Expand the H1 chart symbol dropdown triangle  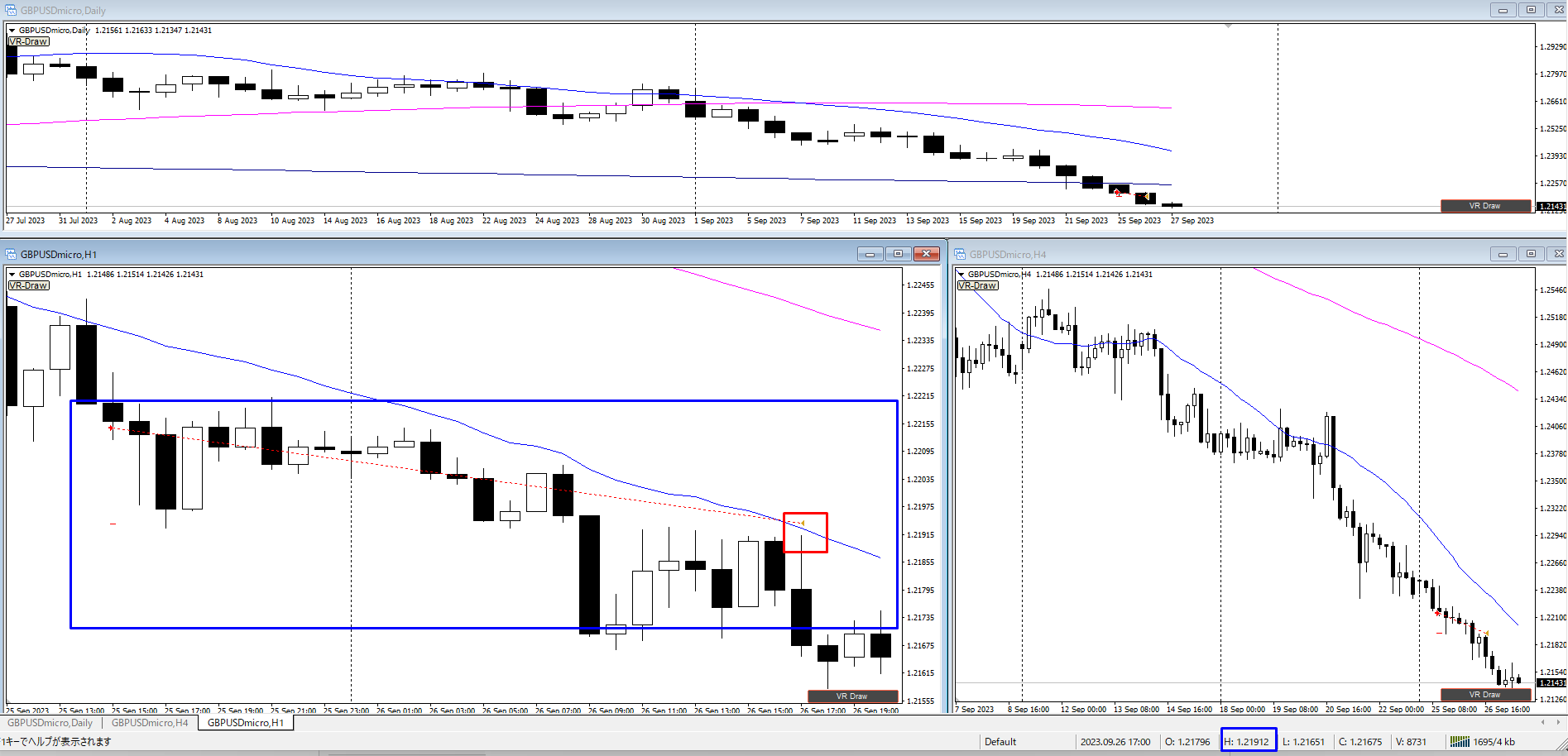[x=12, y=275]
